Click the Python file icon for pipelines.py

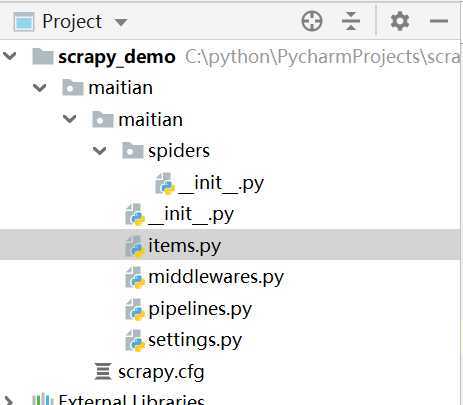point(135,309)
